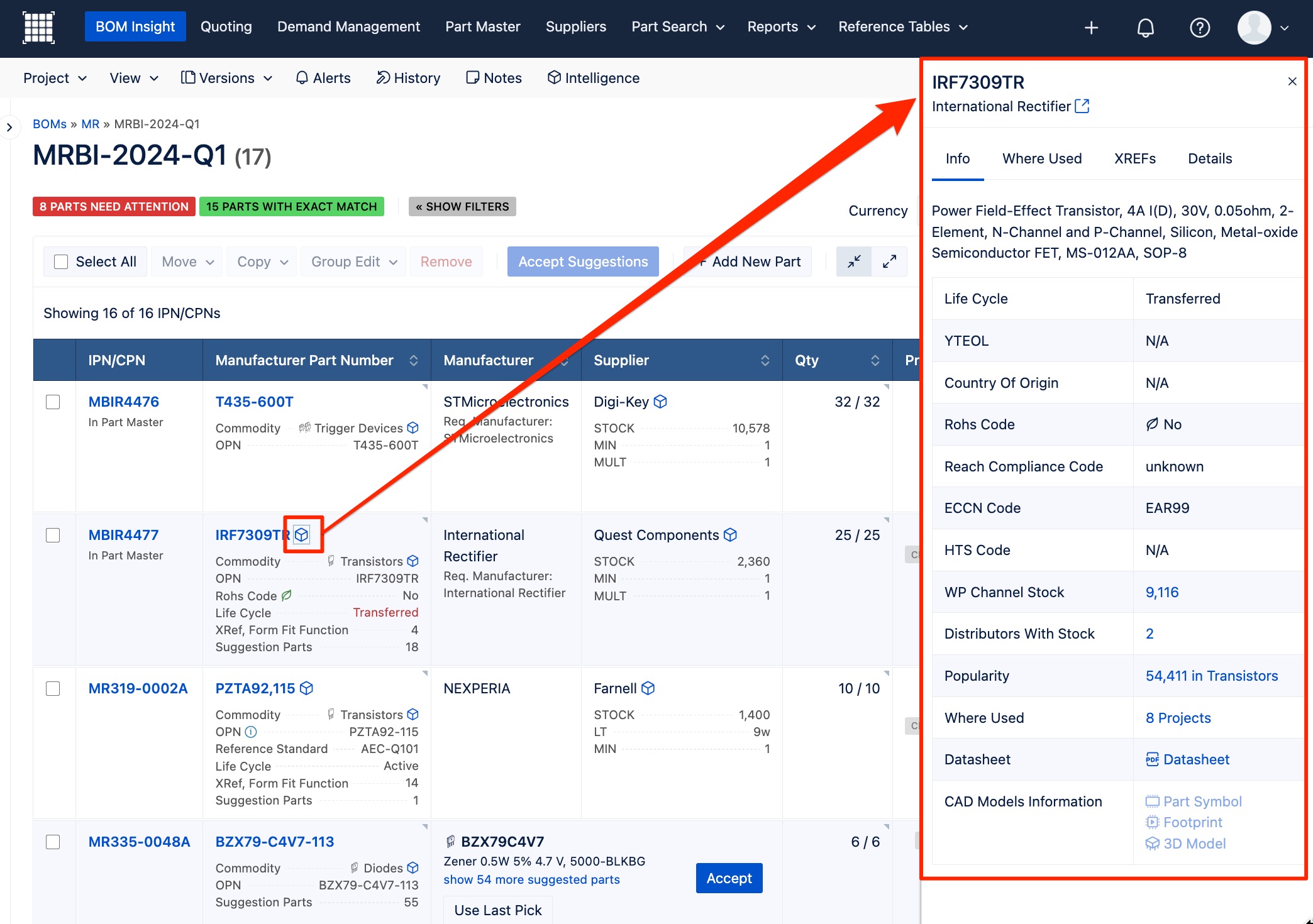Open the PDF Datasheet link

tap(1187, 759)
